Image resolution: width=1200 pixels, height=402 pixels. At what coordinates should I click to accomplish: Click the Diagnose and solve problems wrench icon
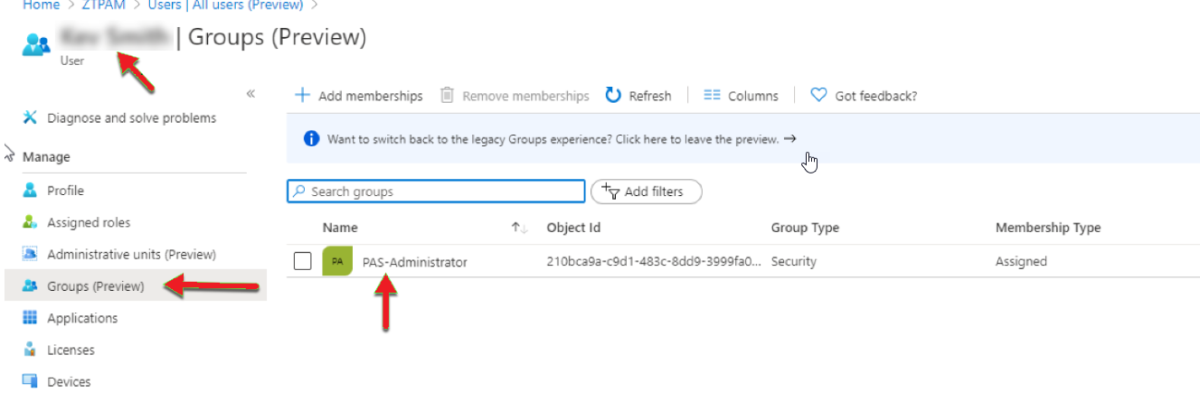tap(29, 118)
